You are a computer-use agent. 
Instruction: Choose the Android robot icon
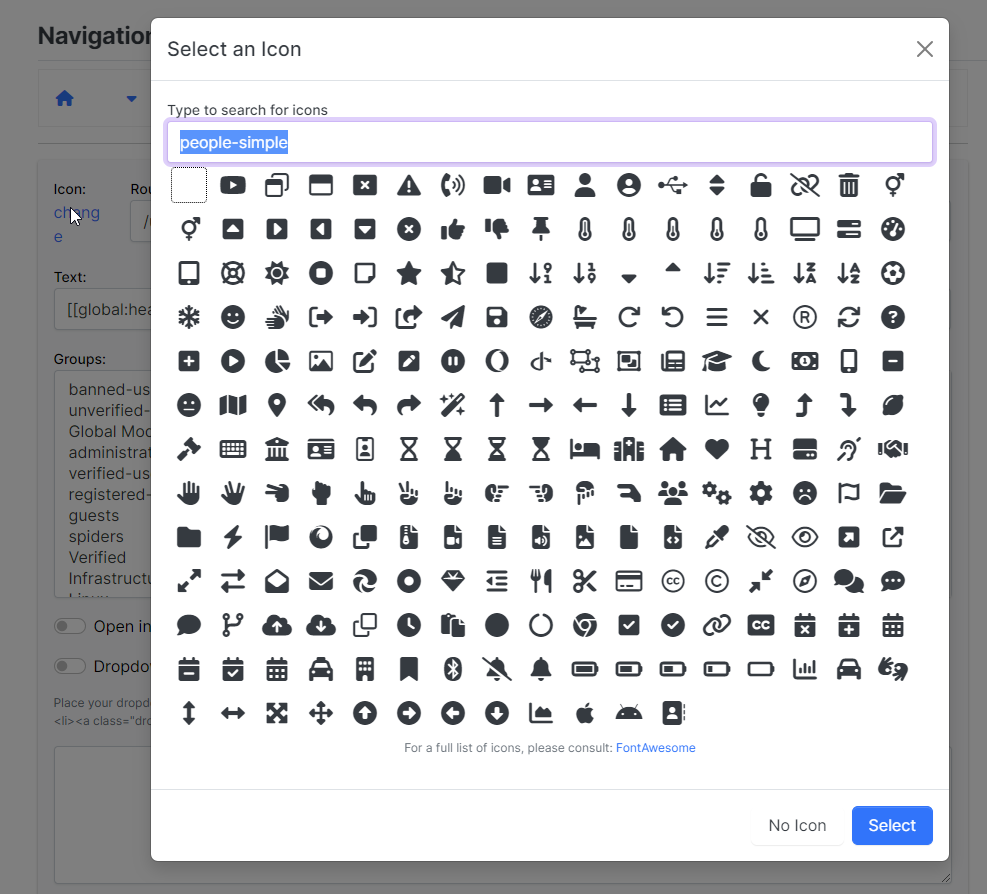click(629, 713)
